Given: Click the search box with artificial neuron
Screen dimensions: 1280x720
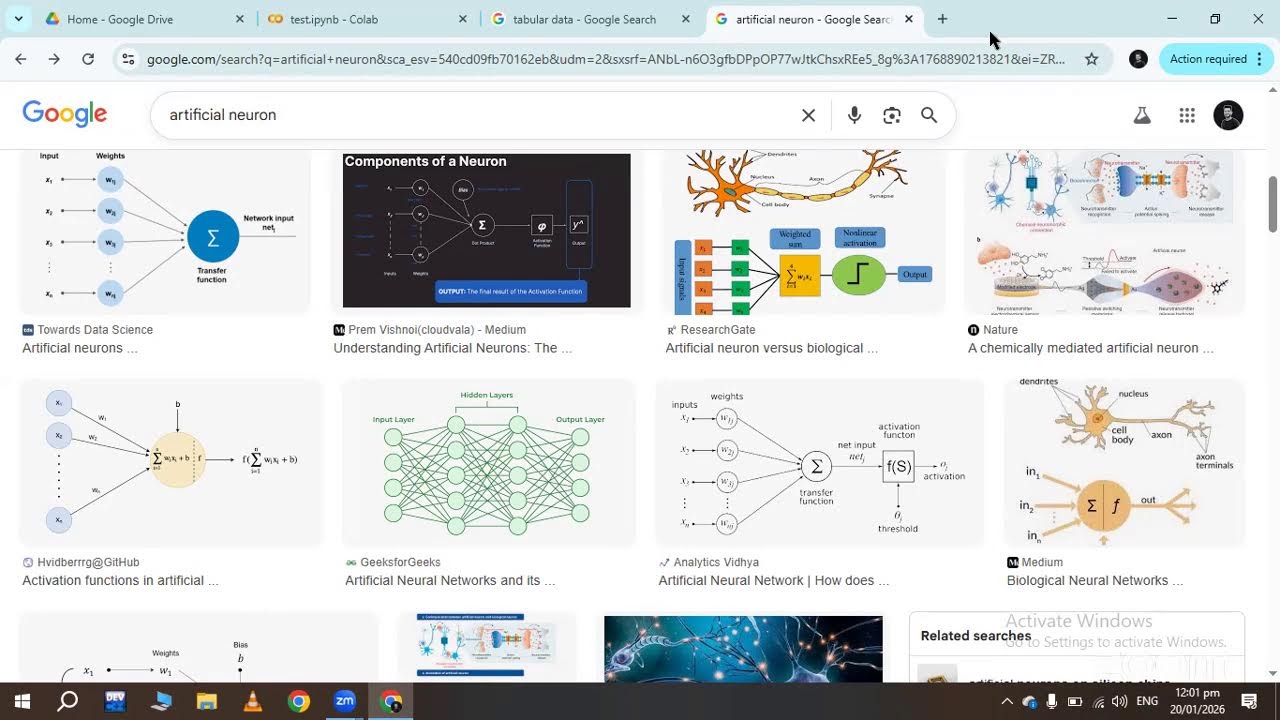Looking at the screenshot, I should (480, 115).
